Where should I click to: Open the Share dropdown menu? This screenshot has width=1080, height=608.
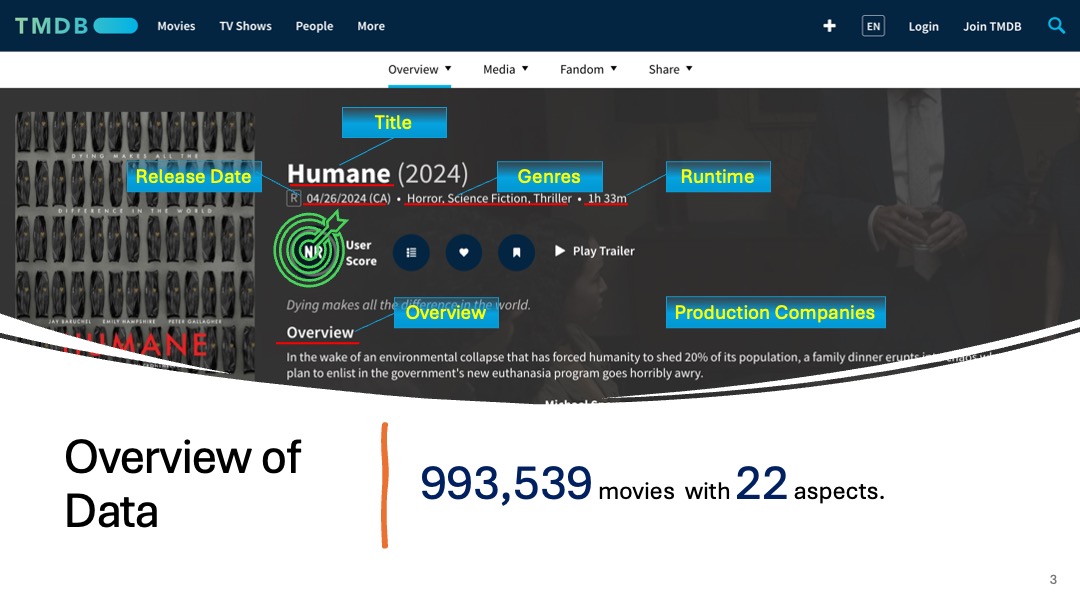(670, 69)
